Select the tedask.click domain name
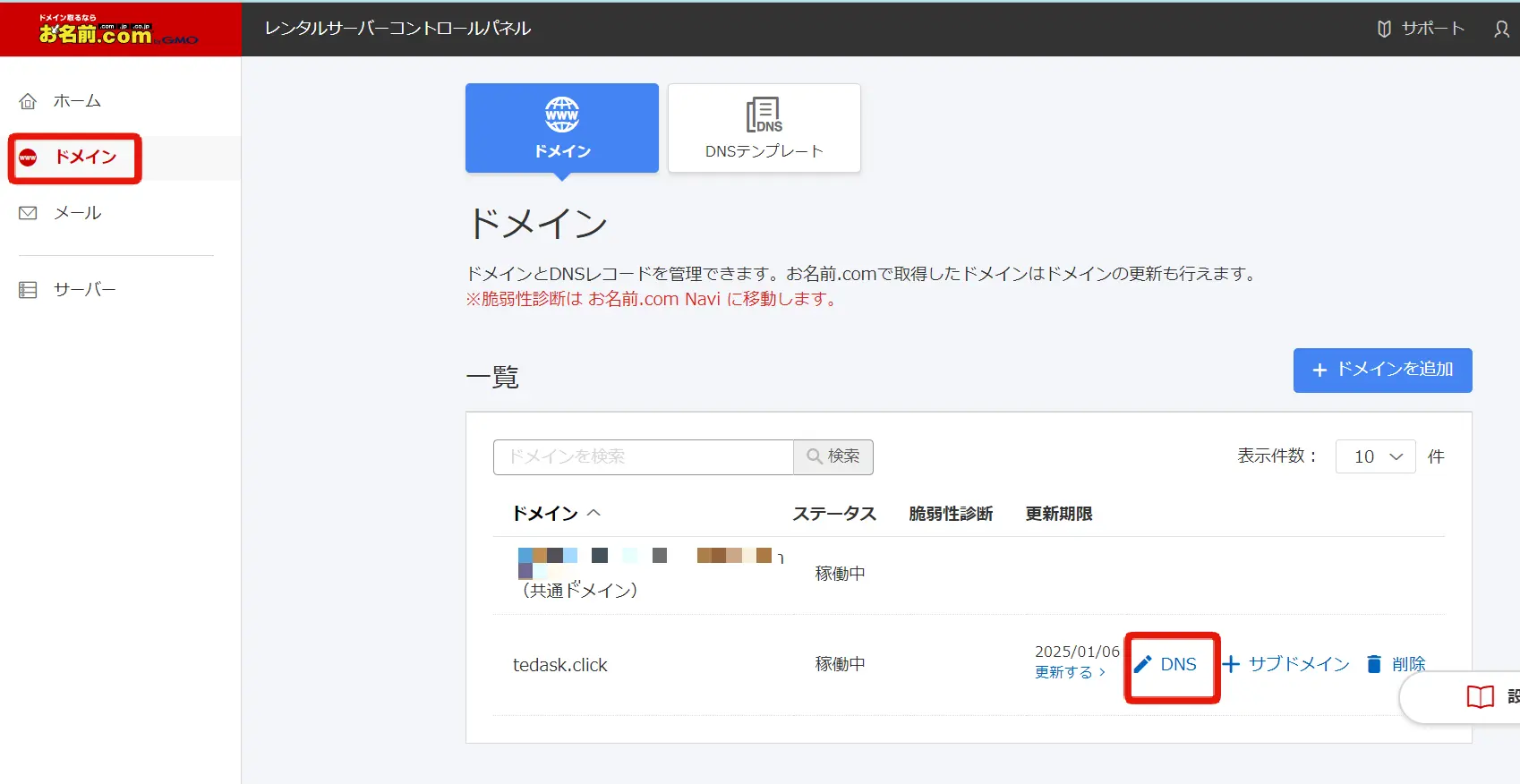The height and width of the screenshot is (784, 1520). [x=559, y=665]
